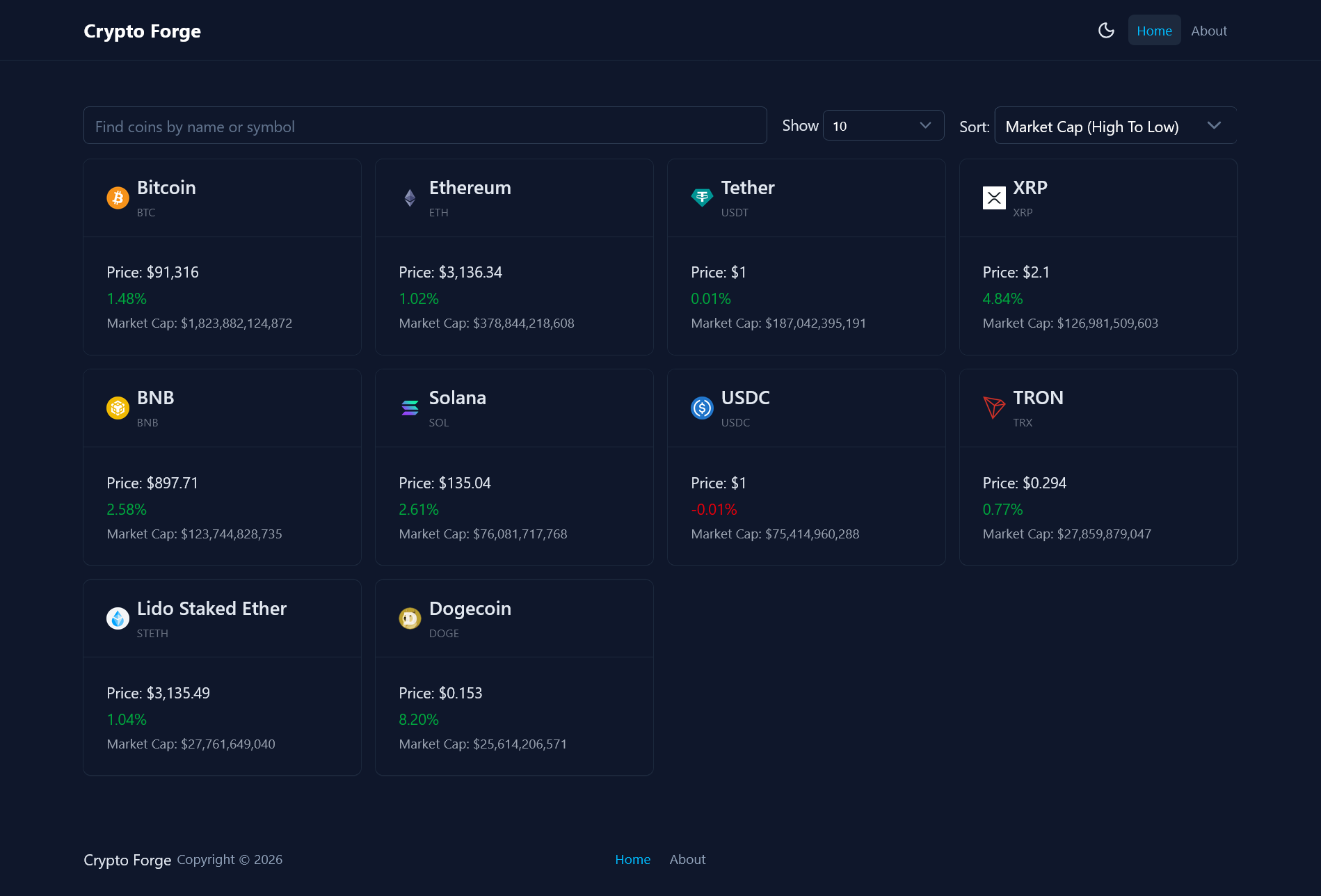
Task: Expand the Sort by Market Cap dropdown
Action: pyautogui.click(x=1115, y=126)
